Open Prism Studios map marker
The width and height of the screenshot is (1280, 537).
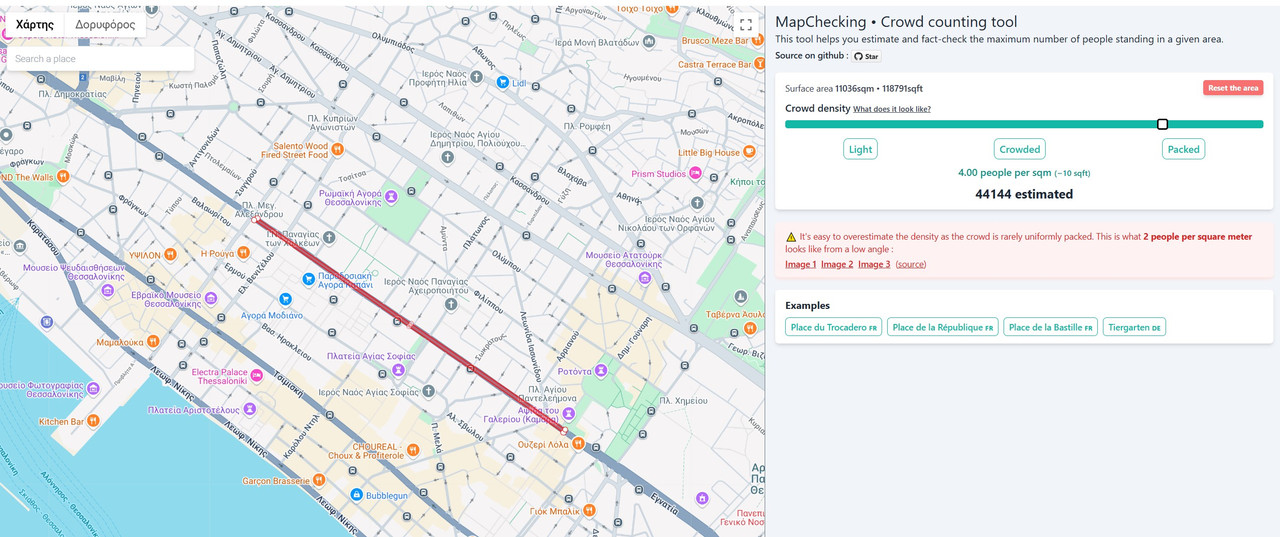[x=697, y=174]
